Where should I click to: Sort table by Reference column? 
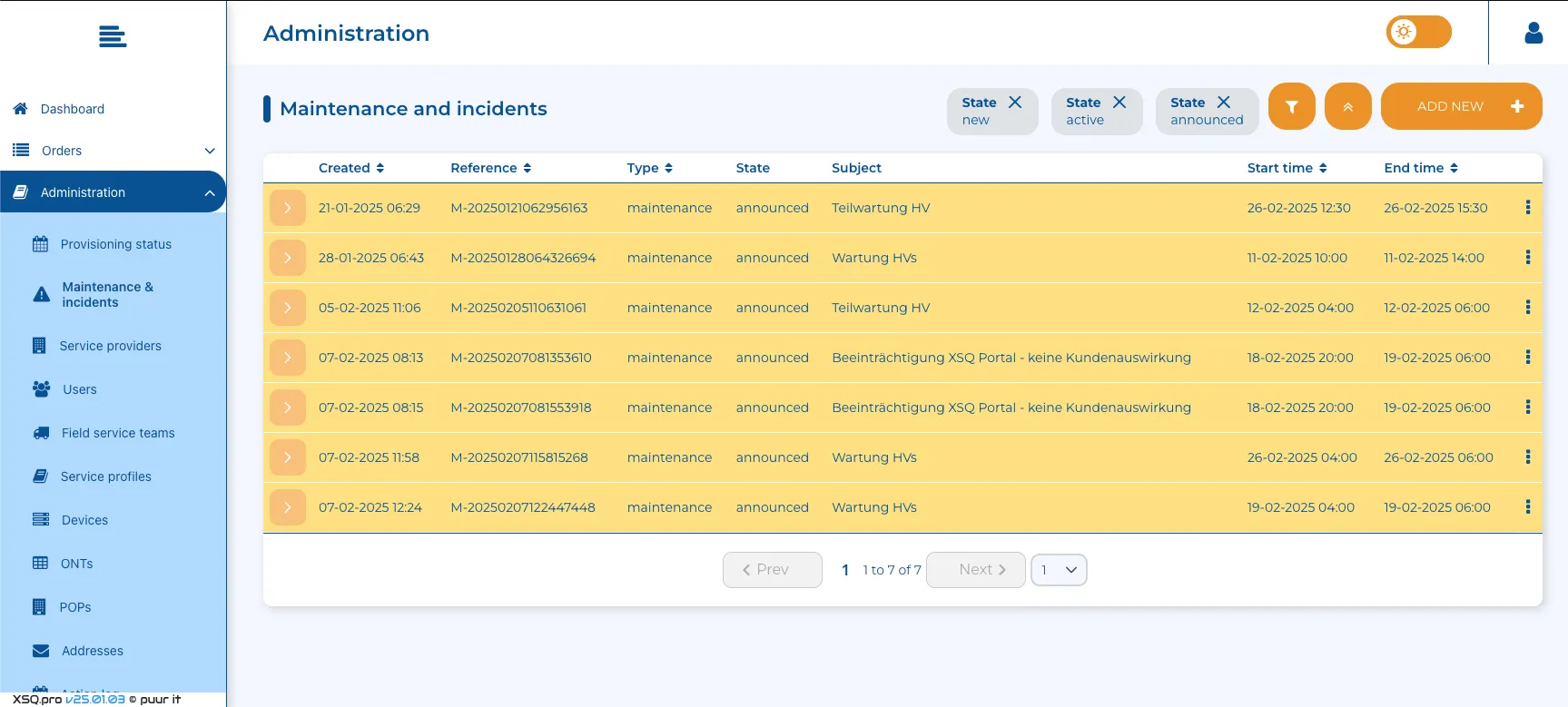tap(491, 168)
